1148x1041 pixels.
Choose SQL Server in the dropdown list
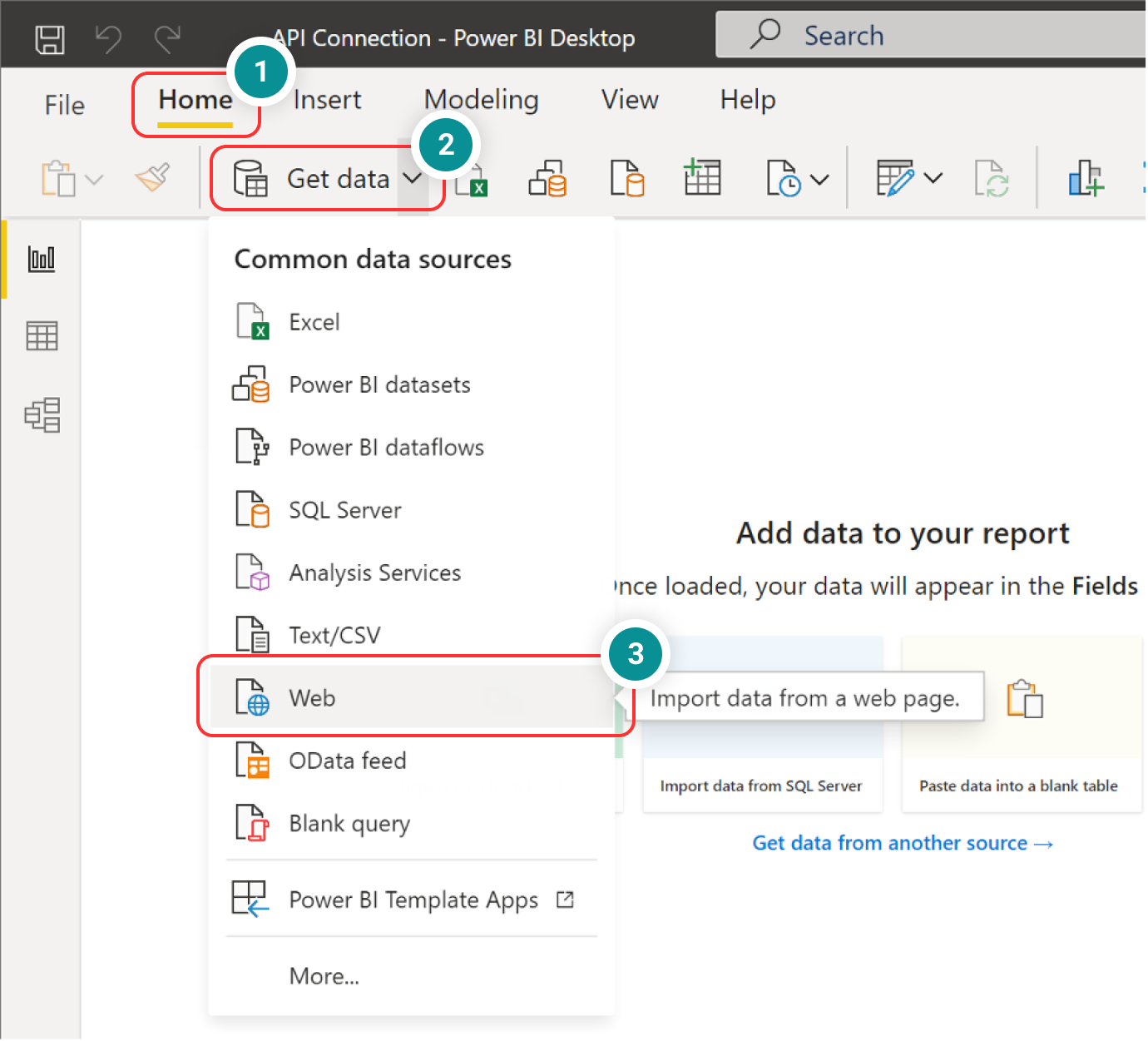point(412,509)
